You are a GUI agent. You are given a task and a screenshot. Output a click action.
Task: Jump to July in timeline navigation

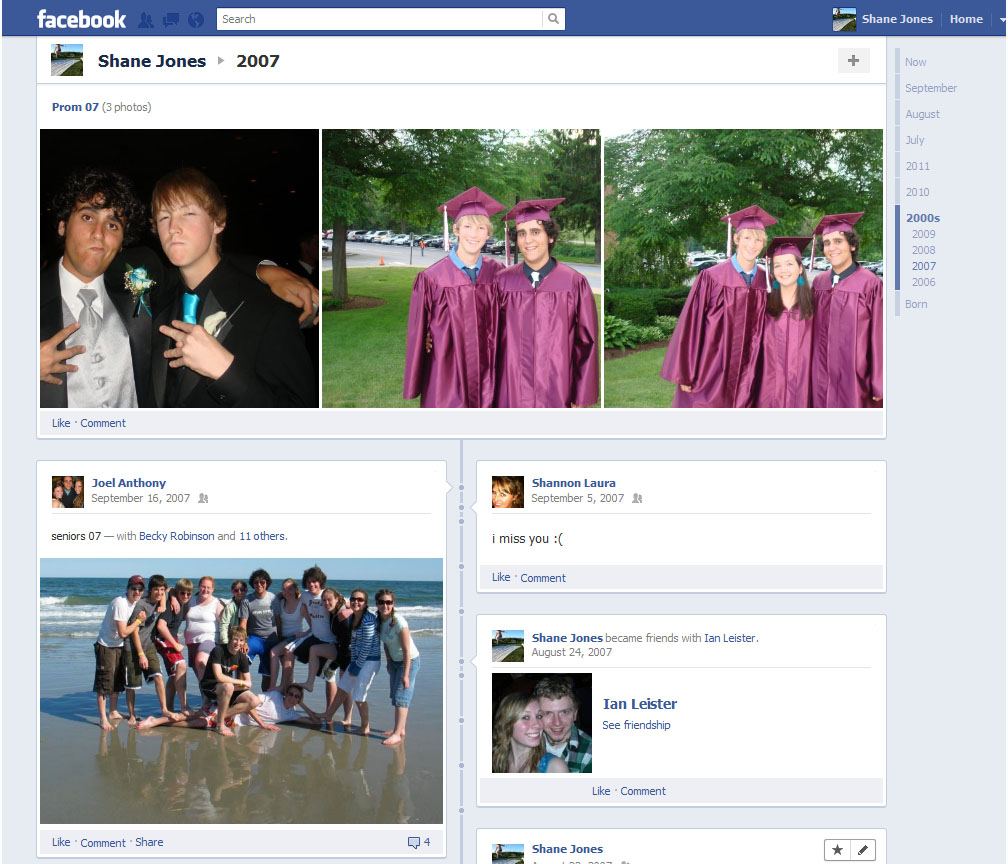tap(914, 140)
